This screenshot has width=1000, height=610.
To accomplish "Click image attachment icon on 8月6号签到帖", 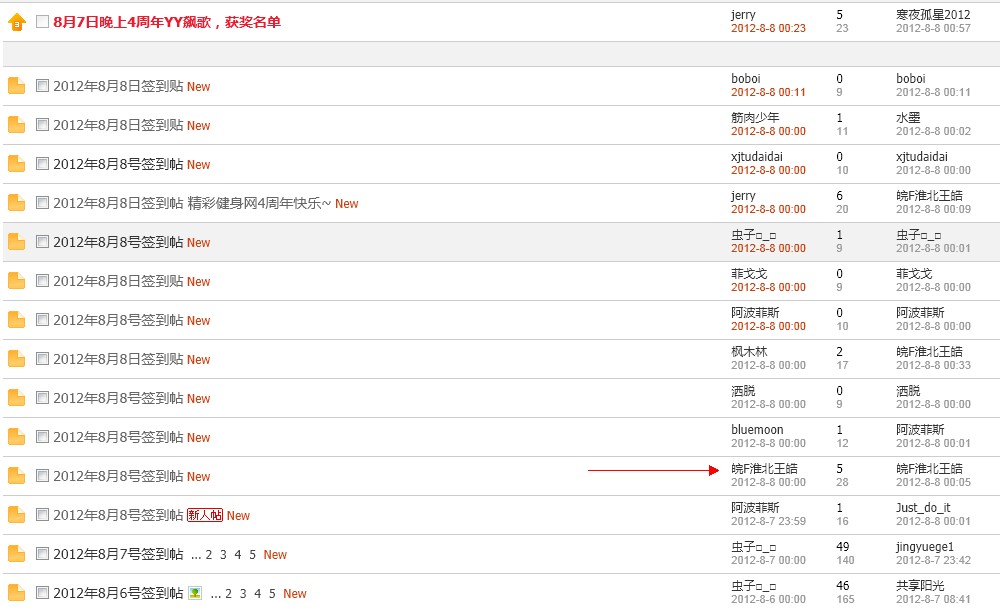I will pos(195,593).
